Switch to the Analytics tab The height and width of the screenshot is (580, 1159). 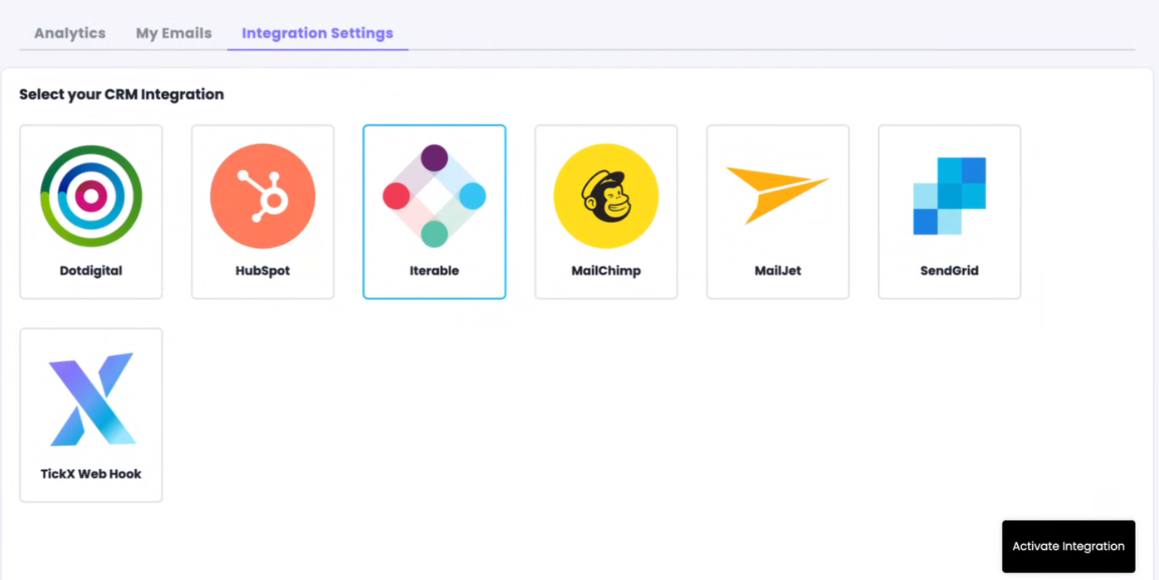(x=69, y=32)
